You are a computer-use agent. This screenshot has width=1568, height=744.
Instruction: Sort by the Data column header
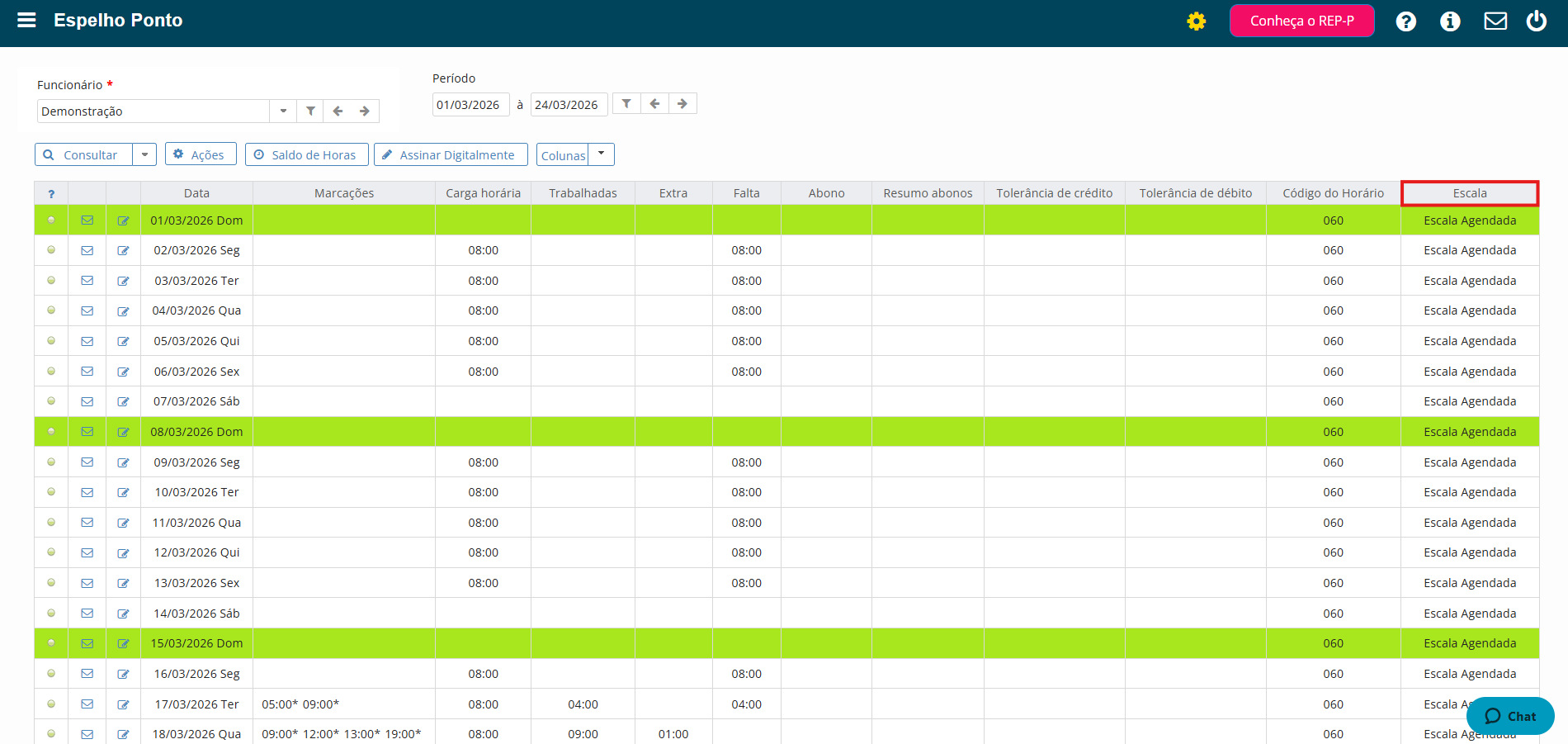coord(196,193)
